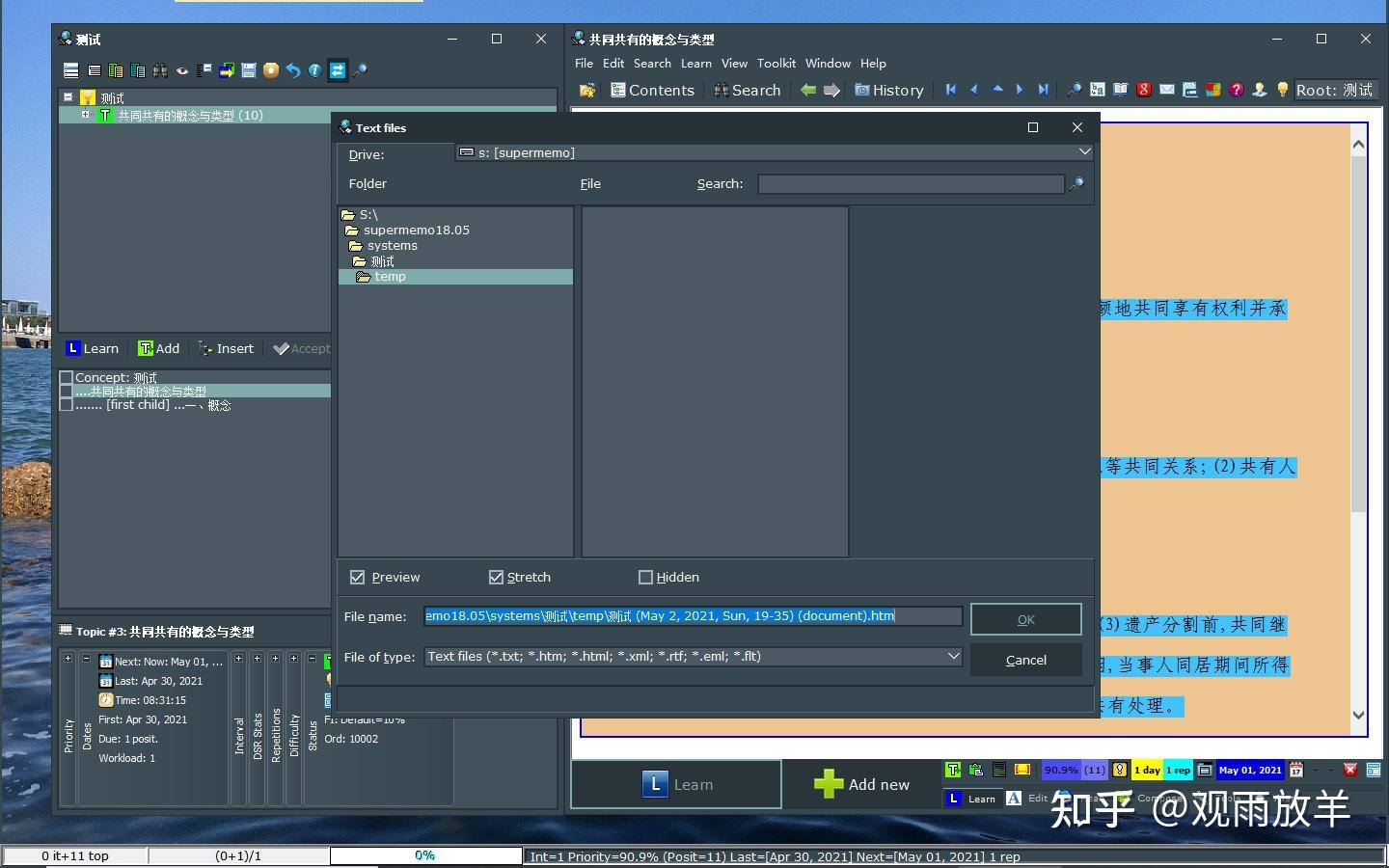Open the Toolkit menu
1389x868 pixels.
[x=776, y=64]
